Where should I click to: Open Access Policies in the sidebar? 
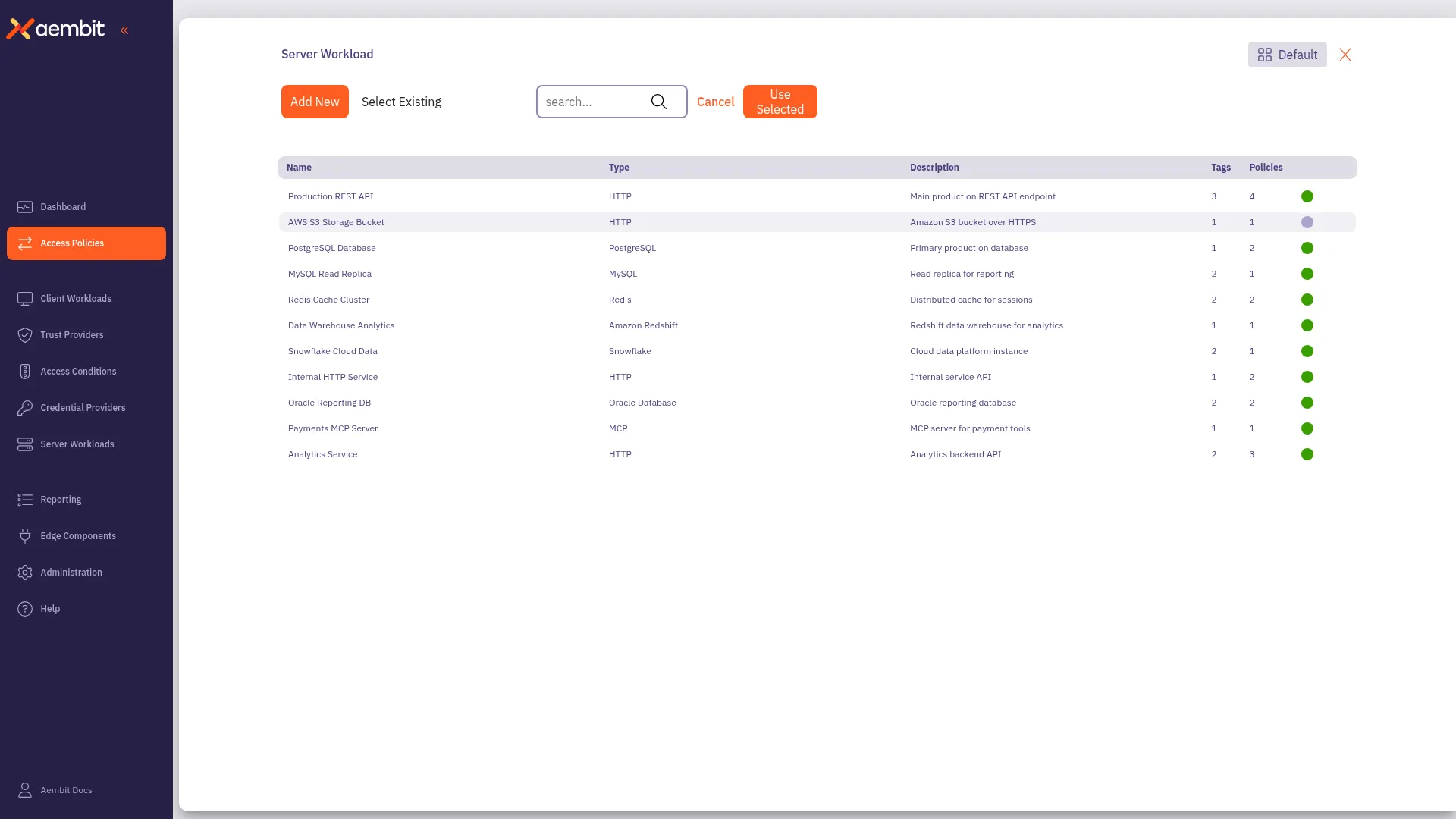pyautogui.click(x=86, y=243)
